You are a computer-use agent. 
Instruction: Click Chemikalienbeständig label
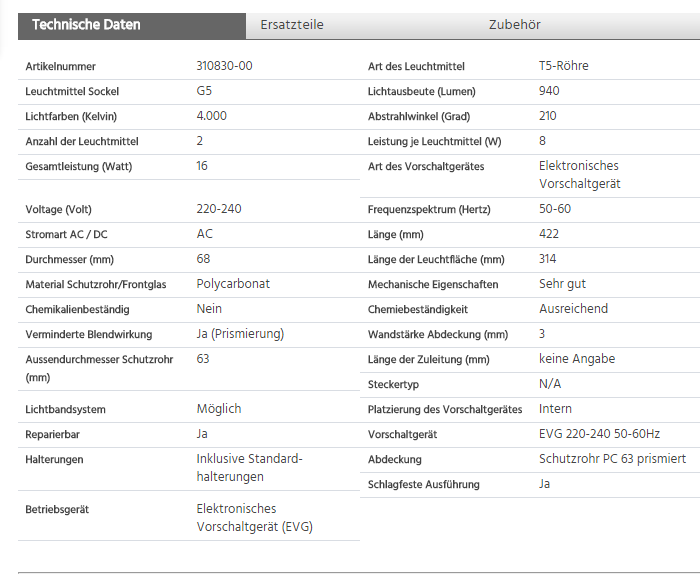coord(77,309)
